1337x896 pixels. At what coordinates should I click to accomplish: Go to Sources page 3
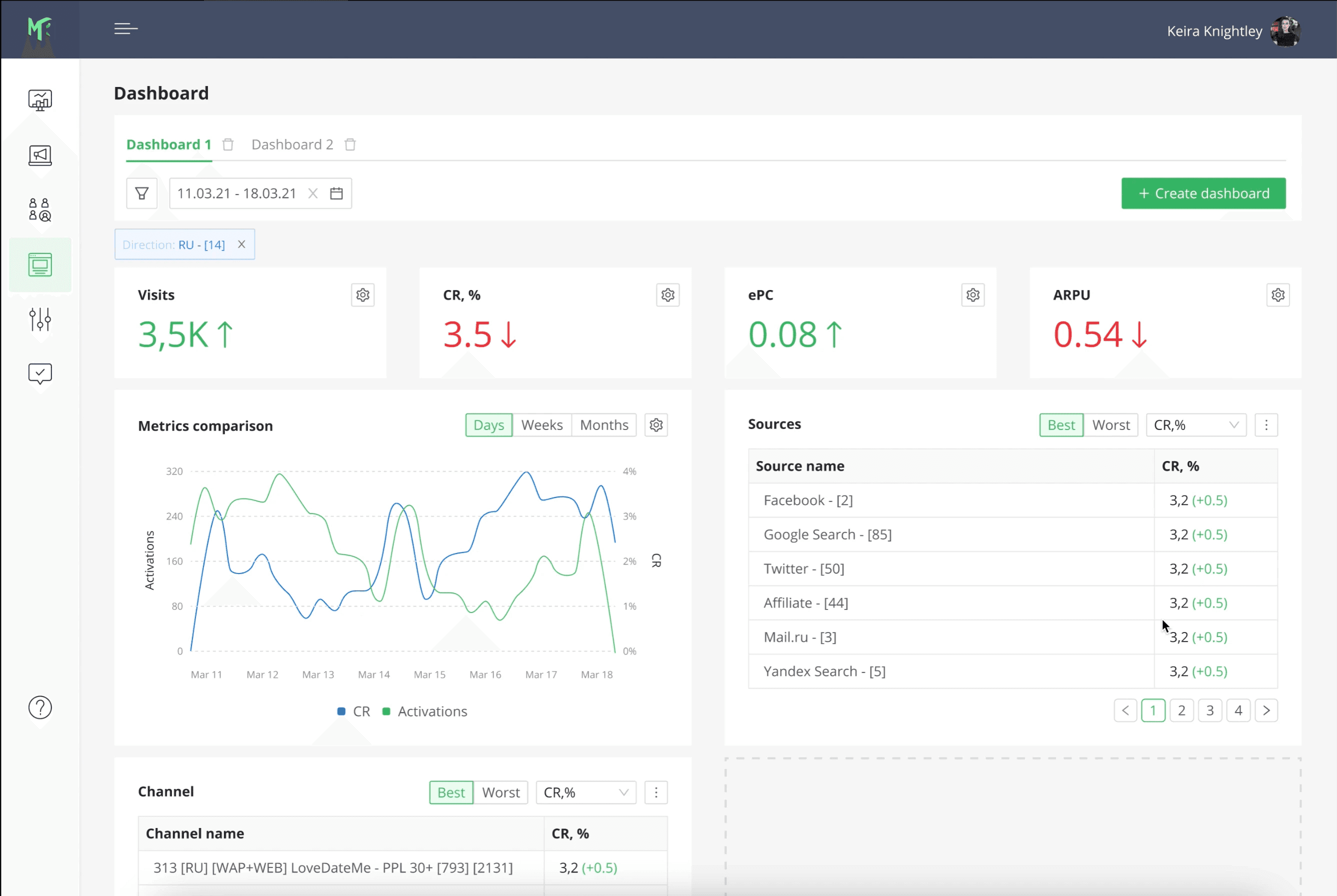coord(1209,710)
